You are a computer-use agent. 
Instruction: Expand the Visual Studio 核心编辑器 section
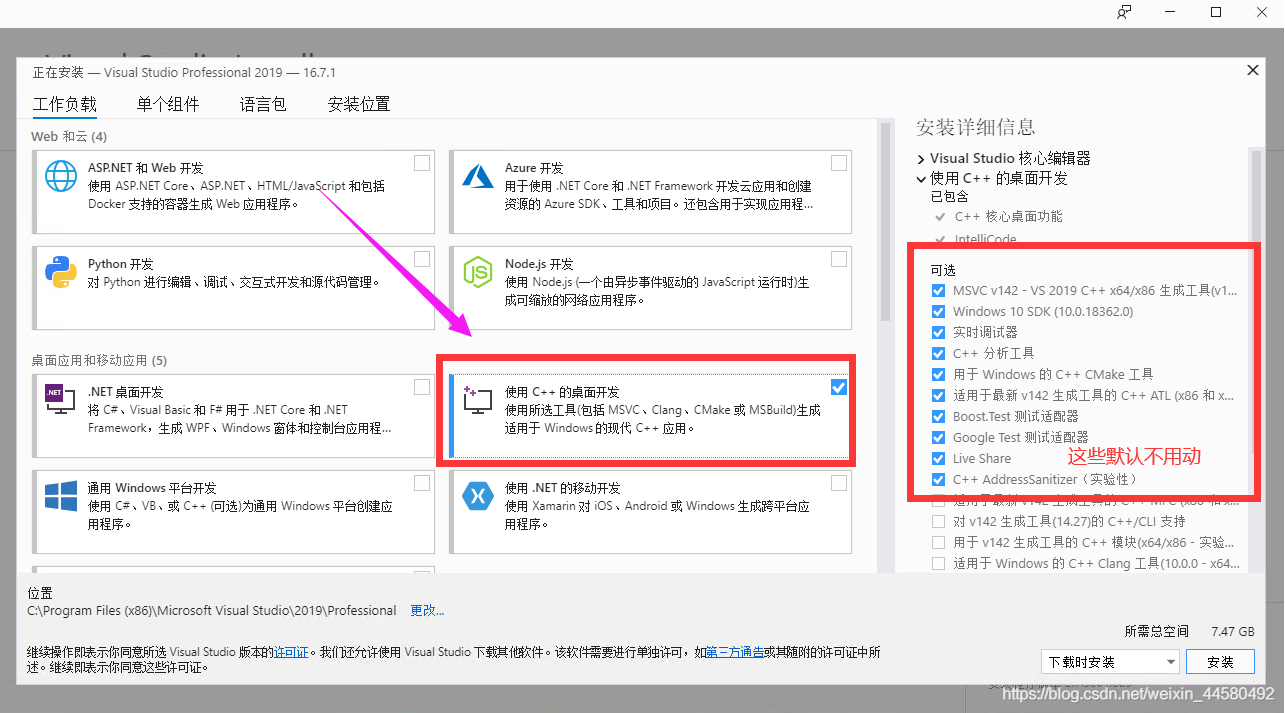921,159
